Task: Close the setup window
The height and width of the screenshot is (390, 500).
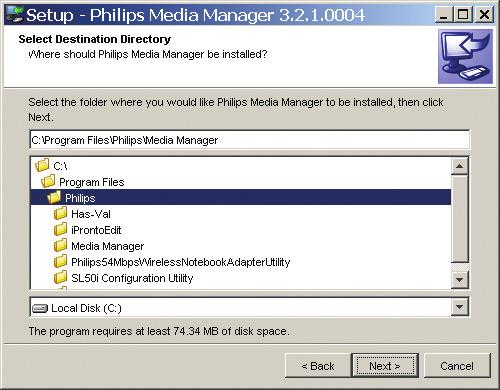Action: (x=484, y=15)
